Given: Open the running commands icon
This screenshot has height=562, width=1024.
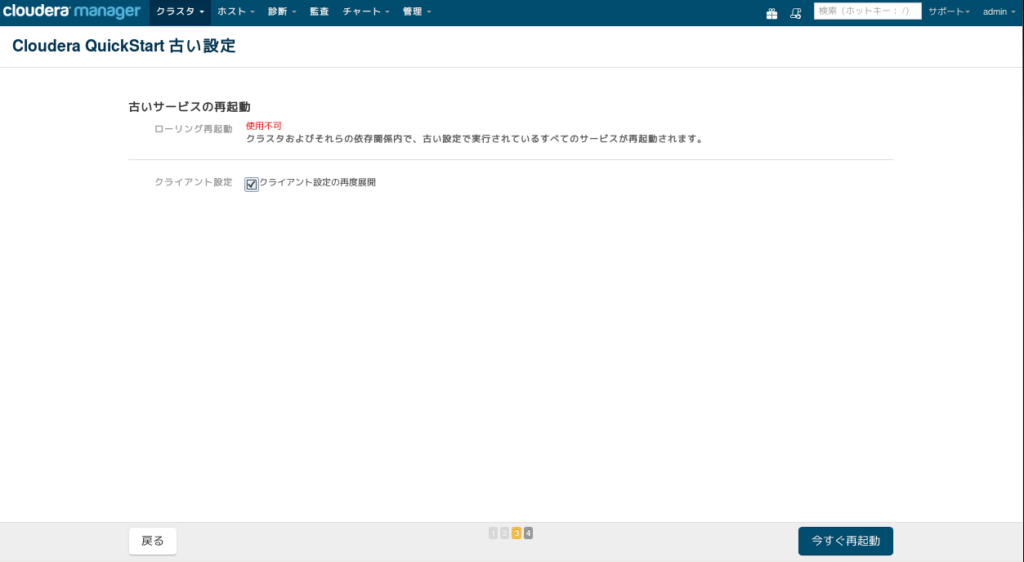Looking at the screenshot, I should point(795,13).
